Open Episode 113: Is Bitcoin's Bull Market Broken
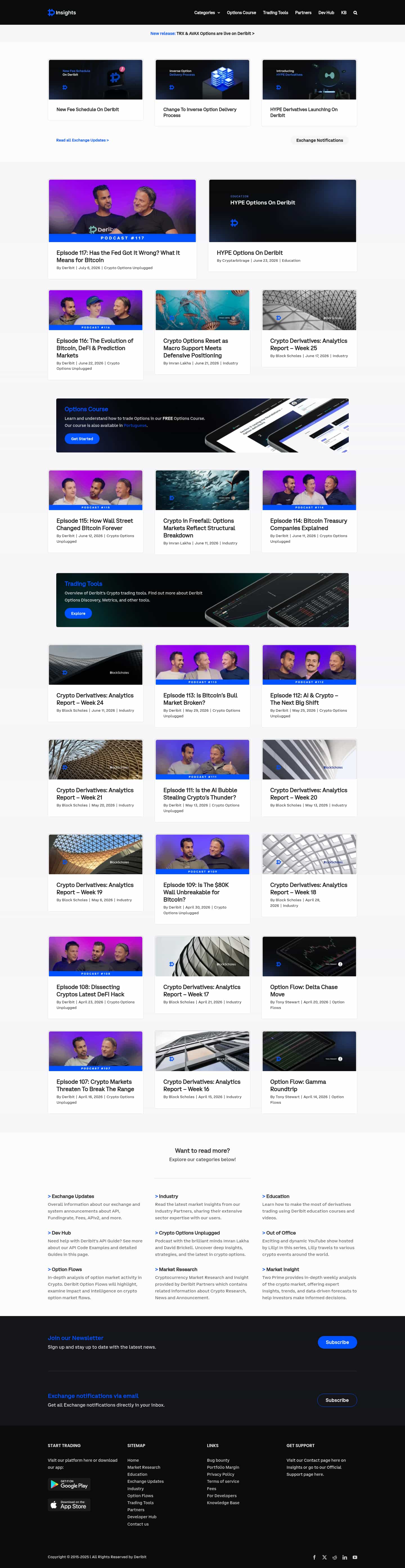The image size is (405, 1568). (200, 699)
